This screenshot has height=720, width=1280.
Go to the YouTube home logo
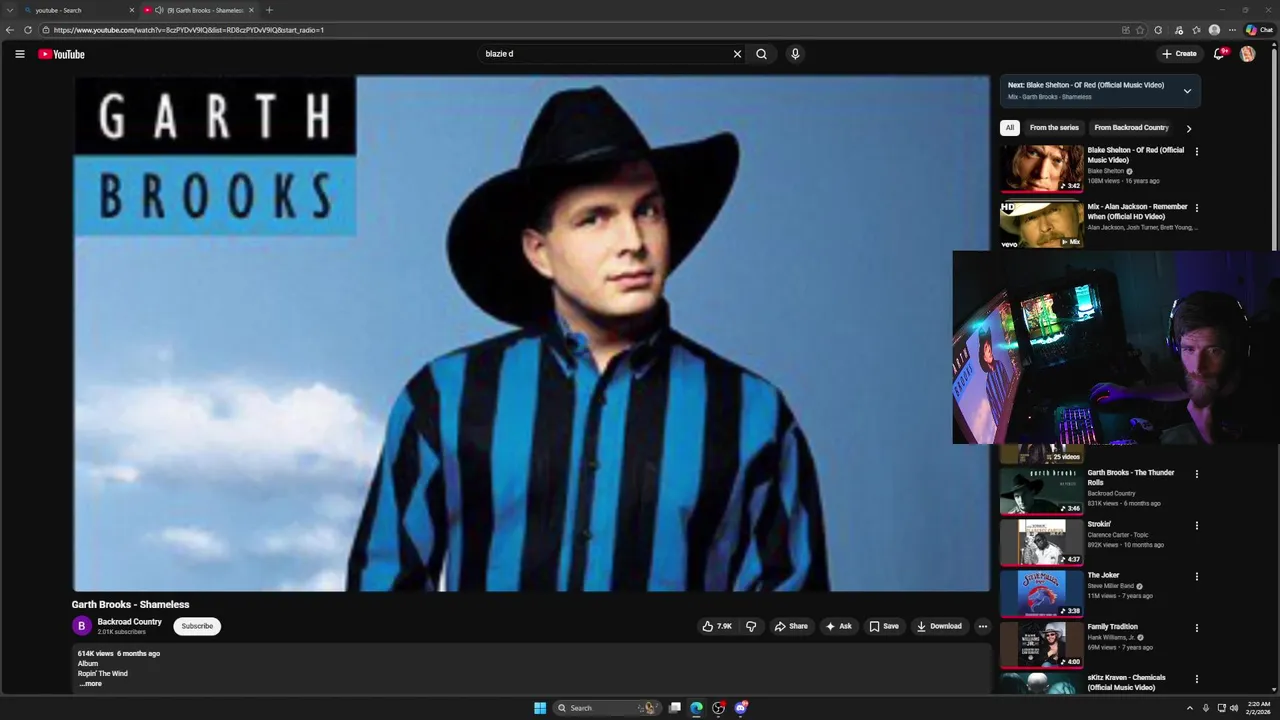tap(61, 54)
